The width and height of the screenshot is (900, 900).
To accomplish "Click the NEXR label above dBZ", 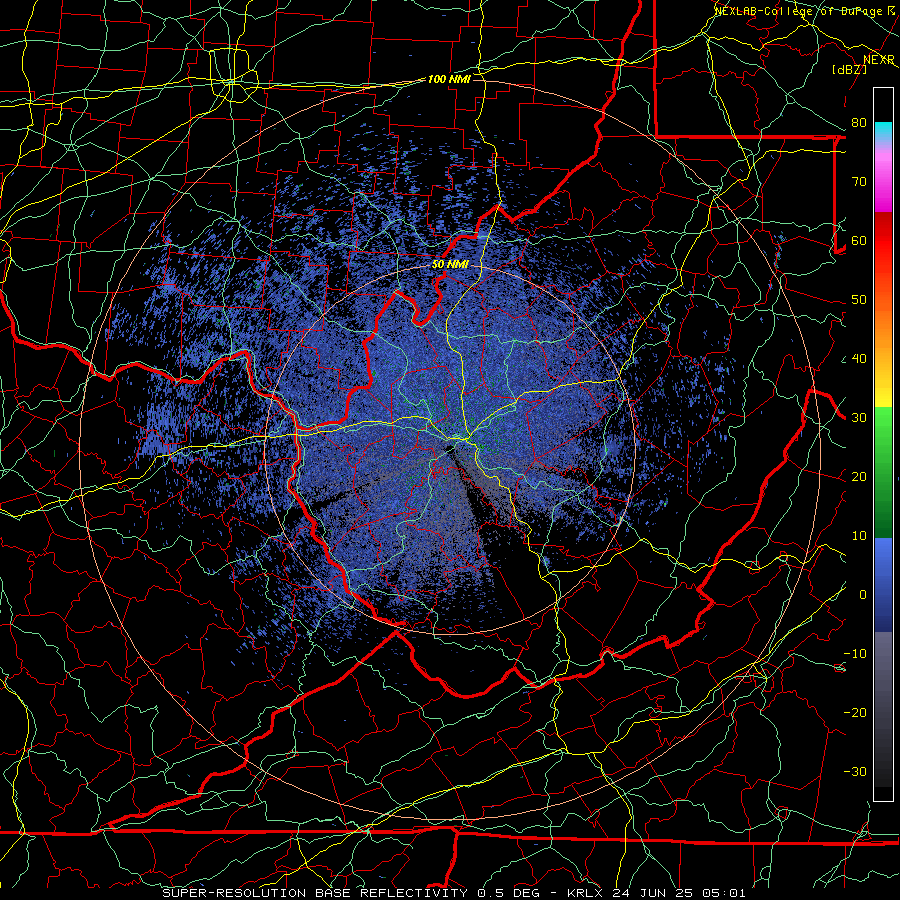I will pyautogui.click(x=879, y=59).
